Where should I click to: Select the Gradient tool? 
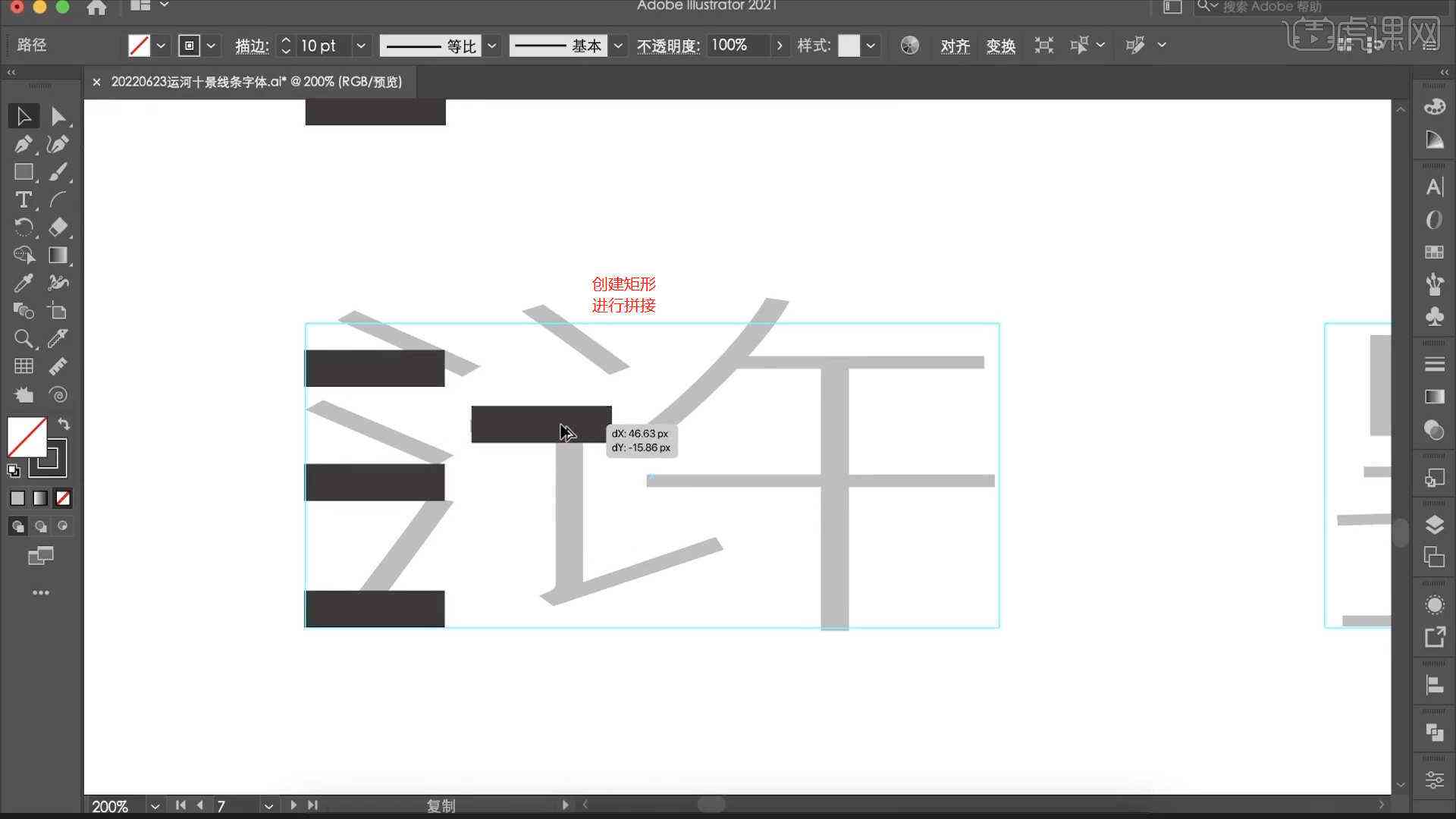58,255
